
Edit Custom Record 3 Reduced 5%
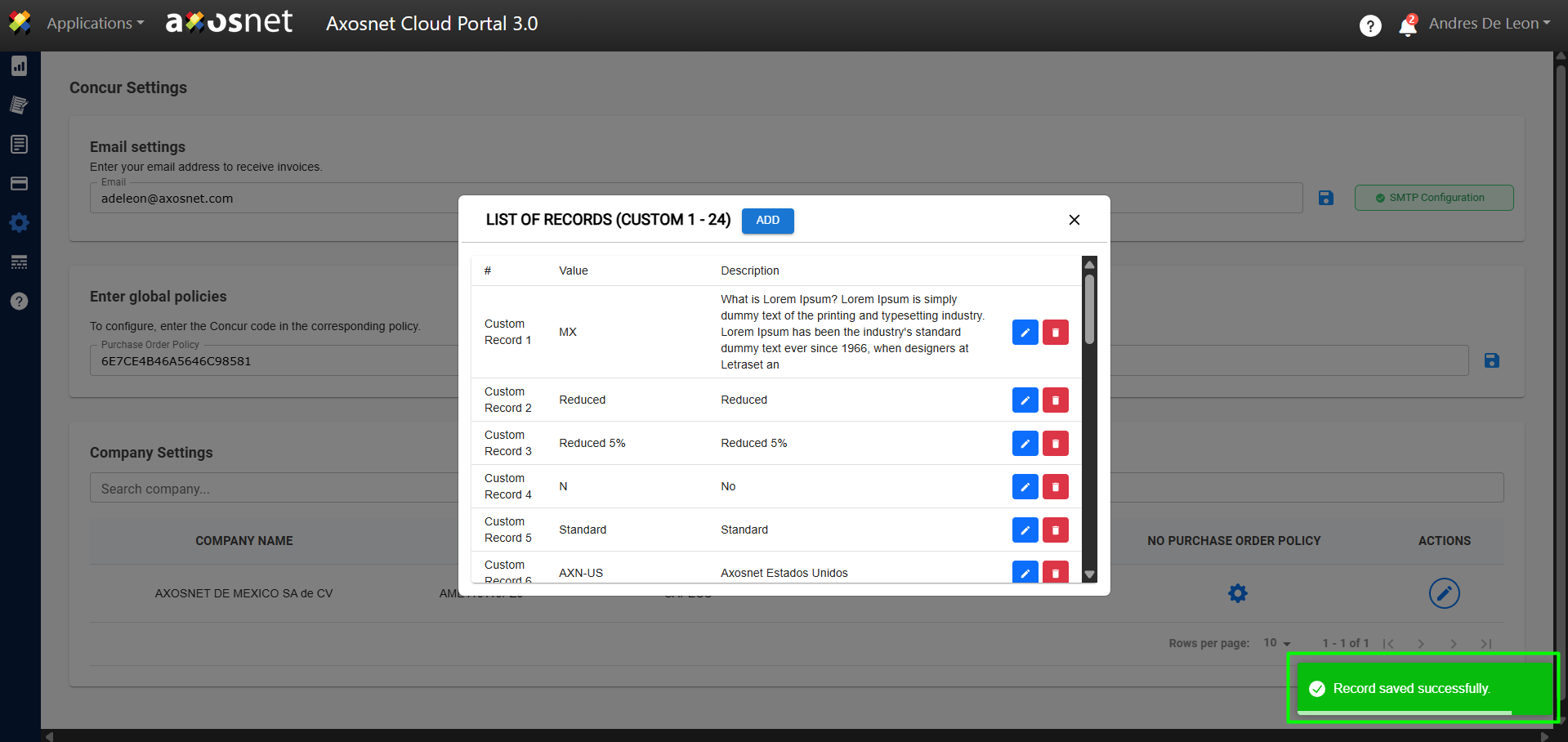pos(1025,443)
